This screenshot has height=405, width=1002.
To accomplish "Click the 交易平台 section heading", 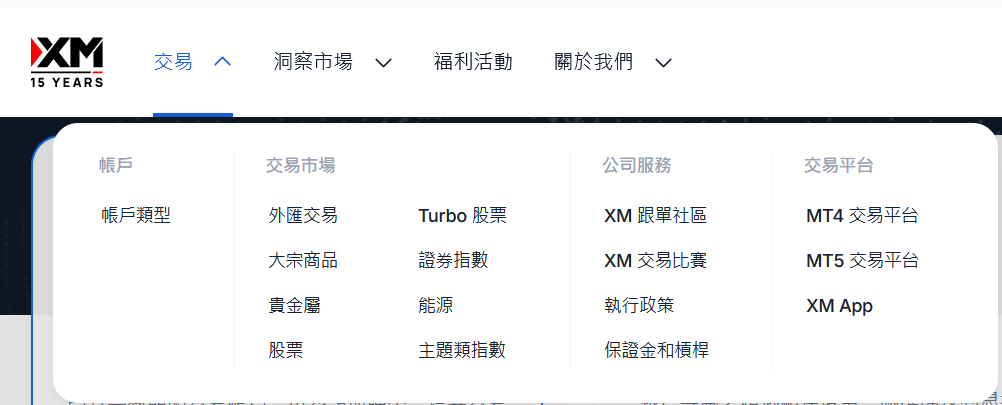I will tap(838, 165).
